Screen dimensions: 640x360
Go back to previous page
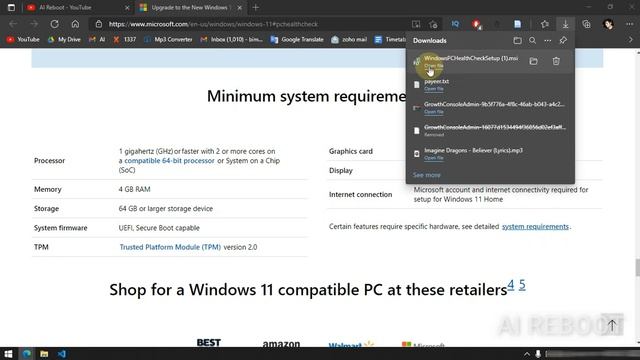pyautogui.click(x=13, y=24)
